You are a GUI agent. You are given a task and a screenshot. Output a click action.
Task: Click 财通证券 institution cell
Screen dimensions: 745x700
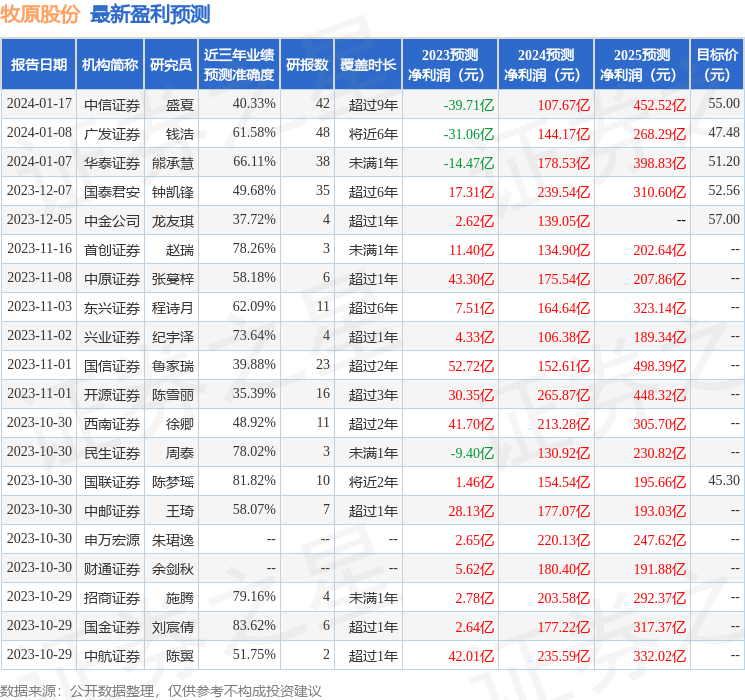tap(112, 569)
